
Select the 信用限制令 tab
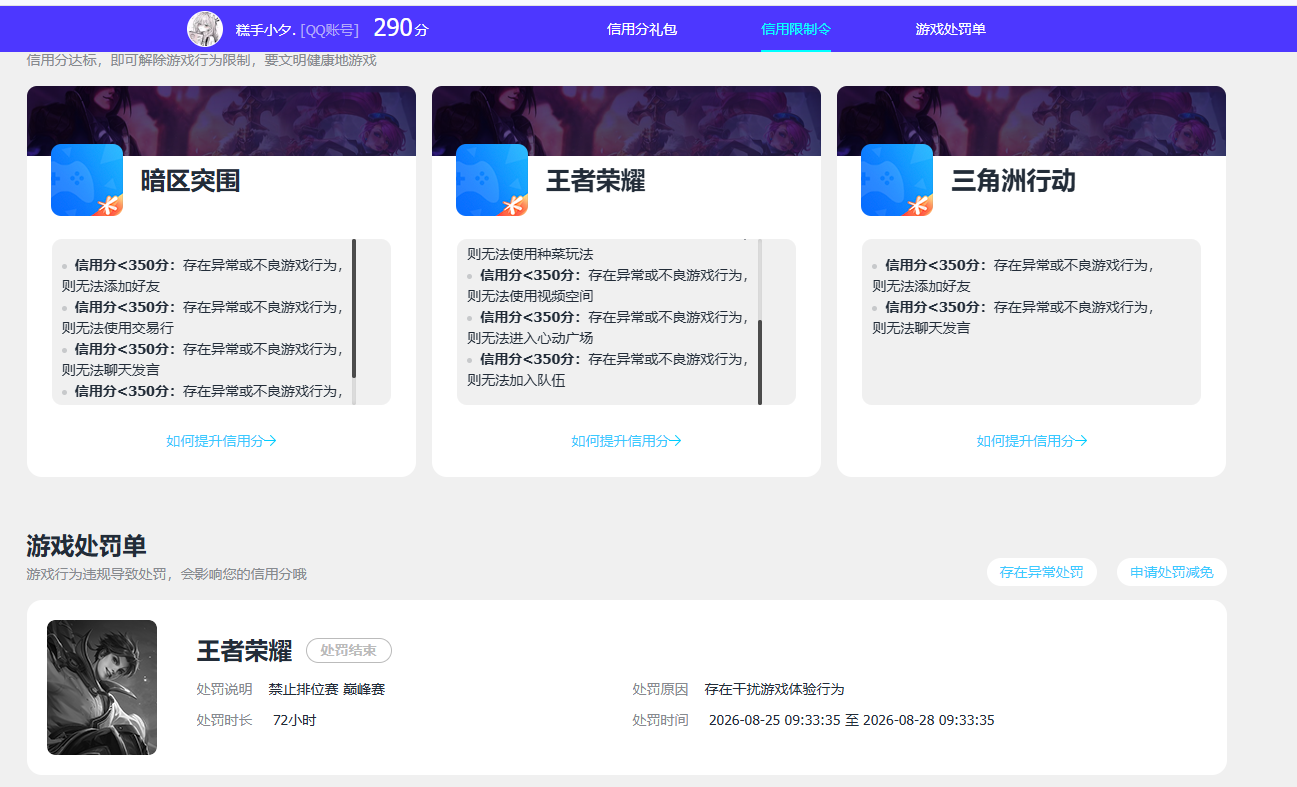(796, 29)
